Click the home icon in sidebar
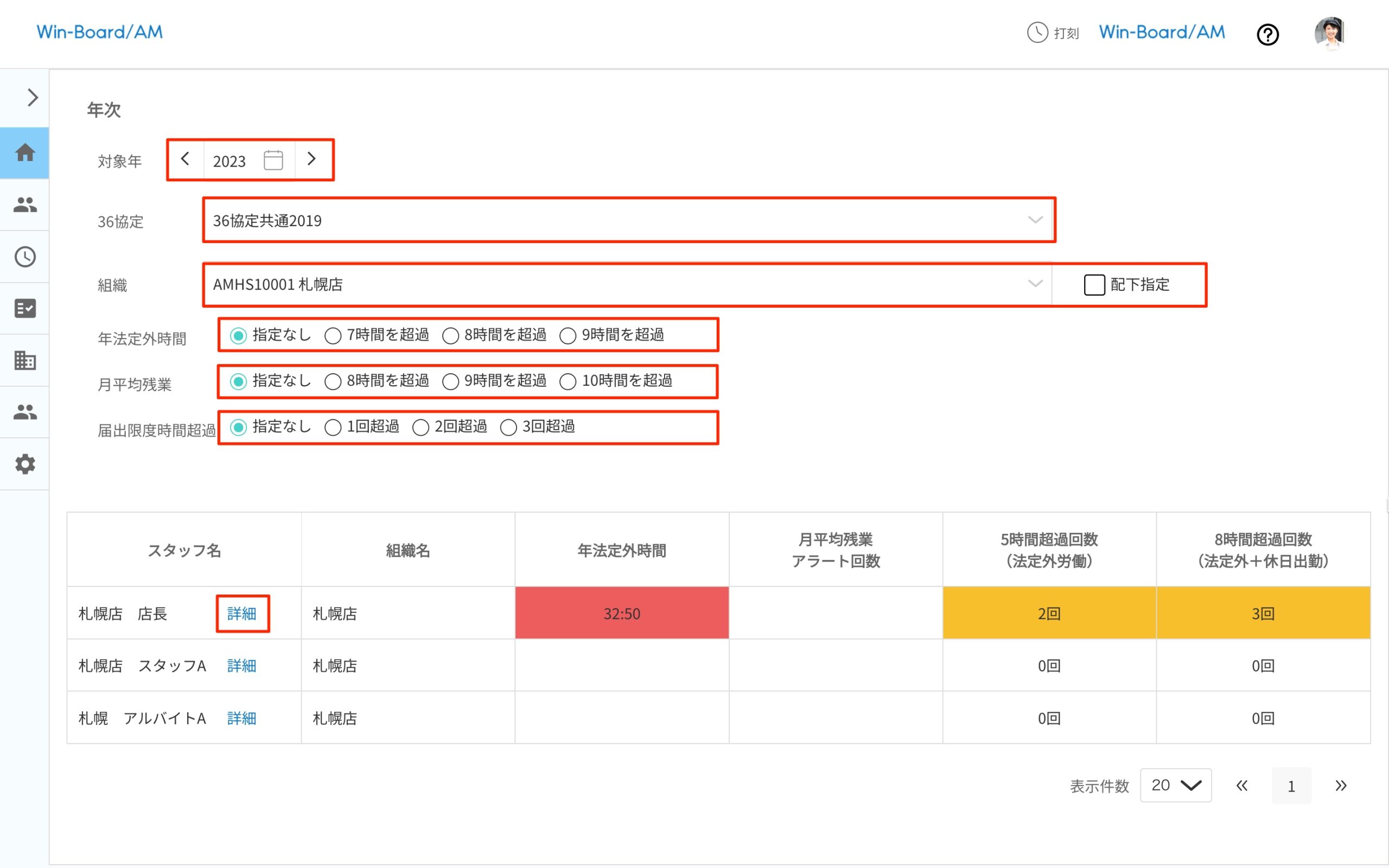This screenshot has width=1389, height=868. 24,152
